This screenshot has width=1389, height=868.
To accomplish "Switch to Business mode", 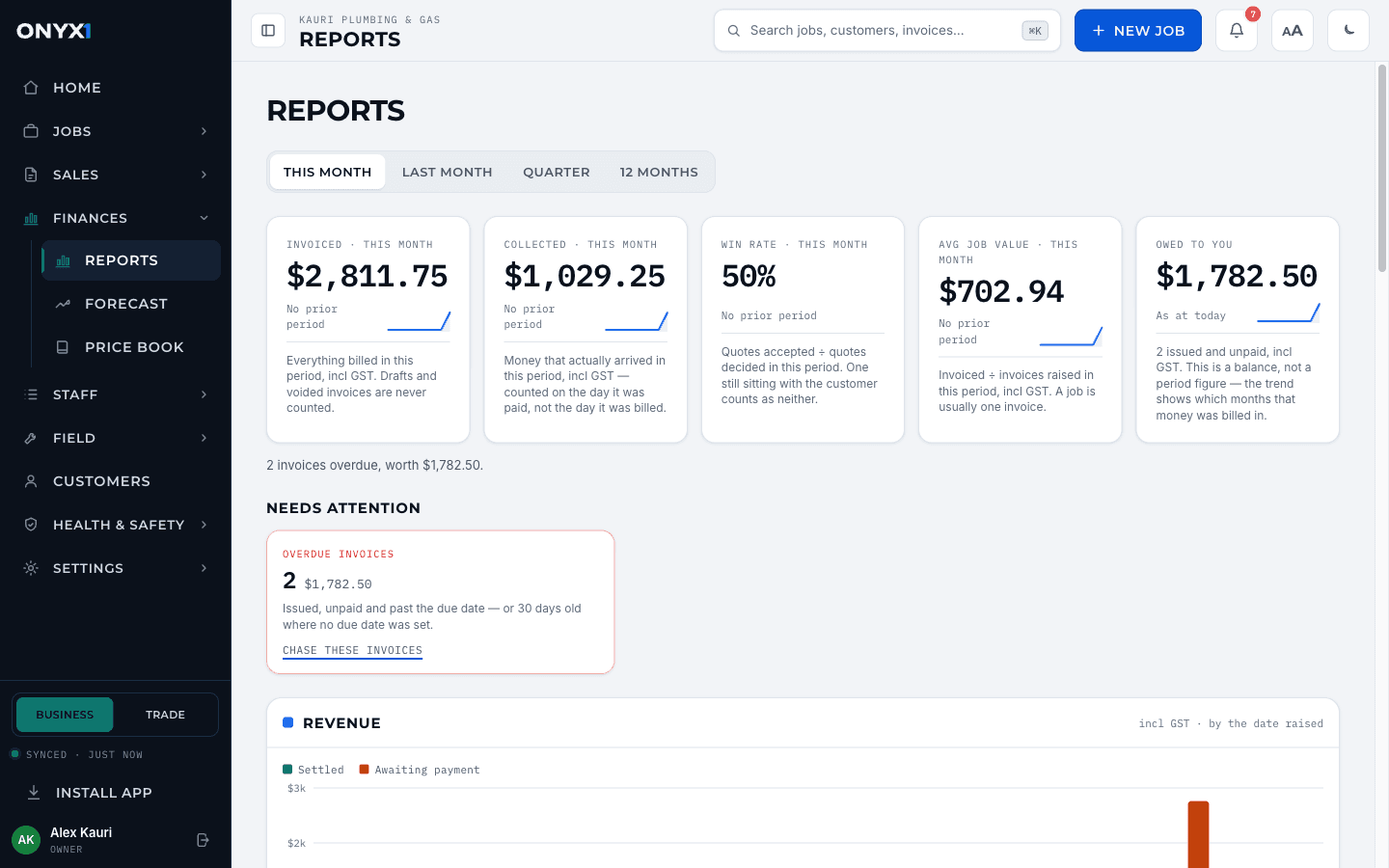I will [x=65, y=715].
